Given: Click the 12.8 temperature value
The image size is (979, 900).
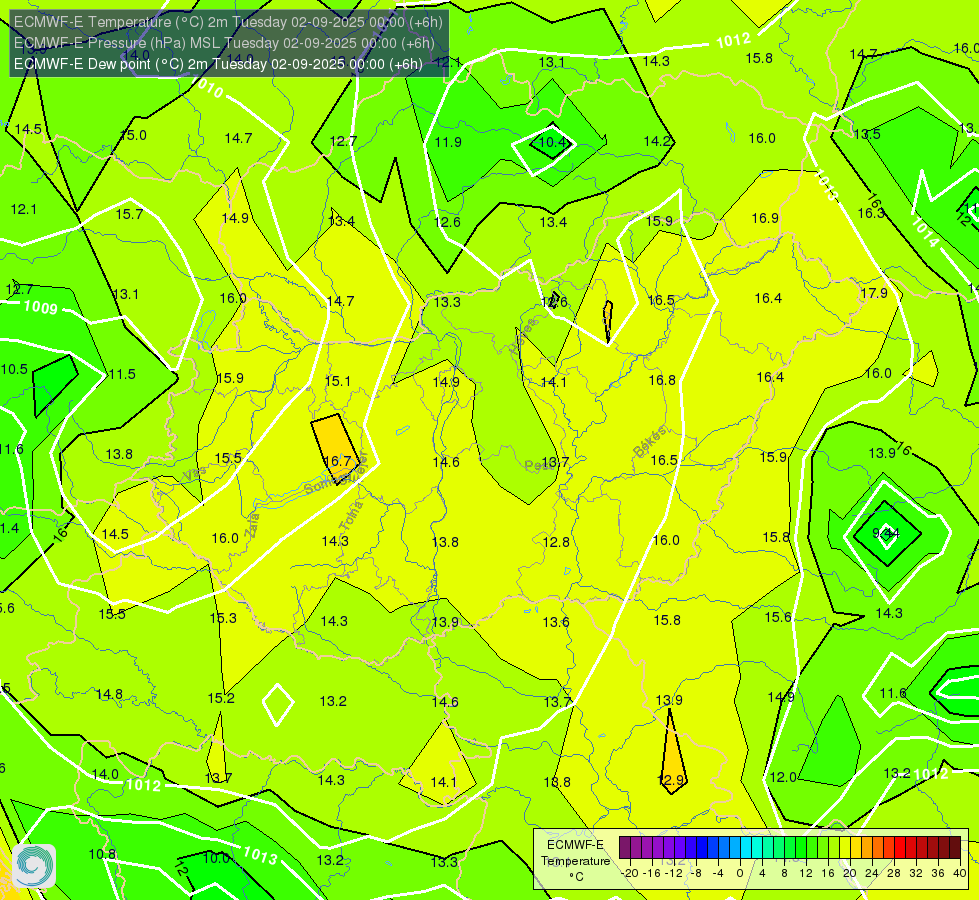Looking at the screenshot, I should click(x=556, y=542).
